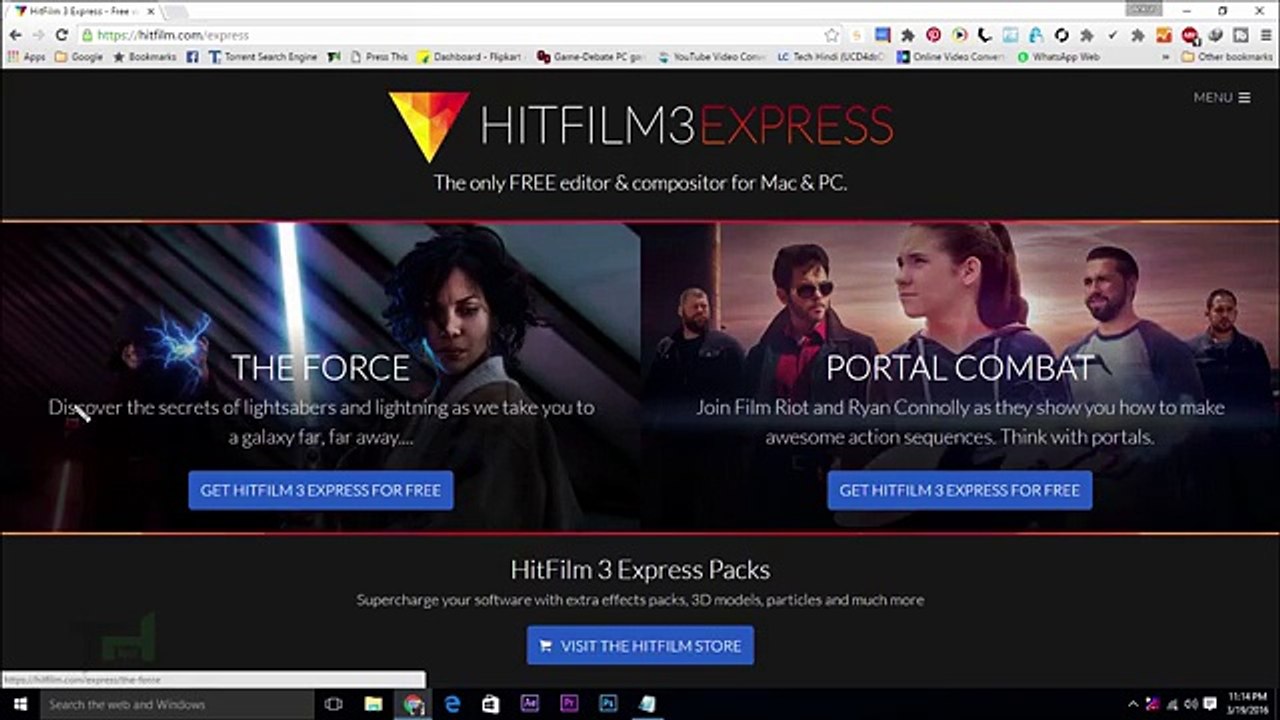Click the browser forward arrow

pos(38,35)
